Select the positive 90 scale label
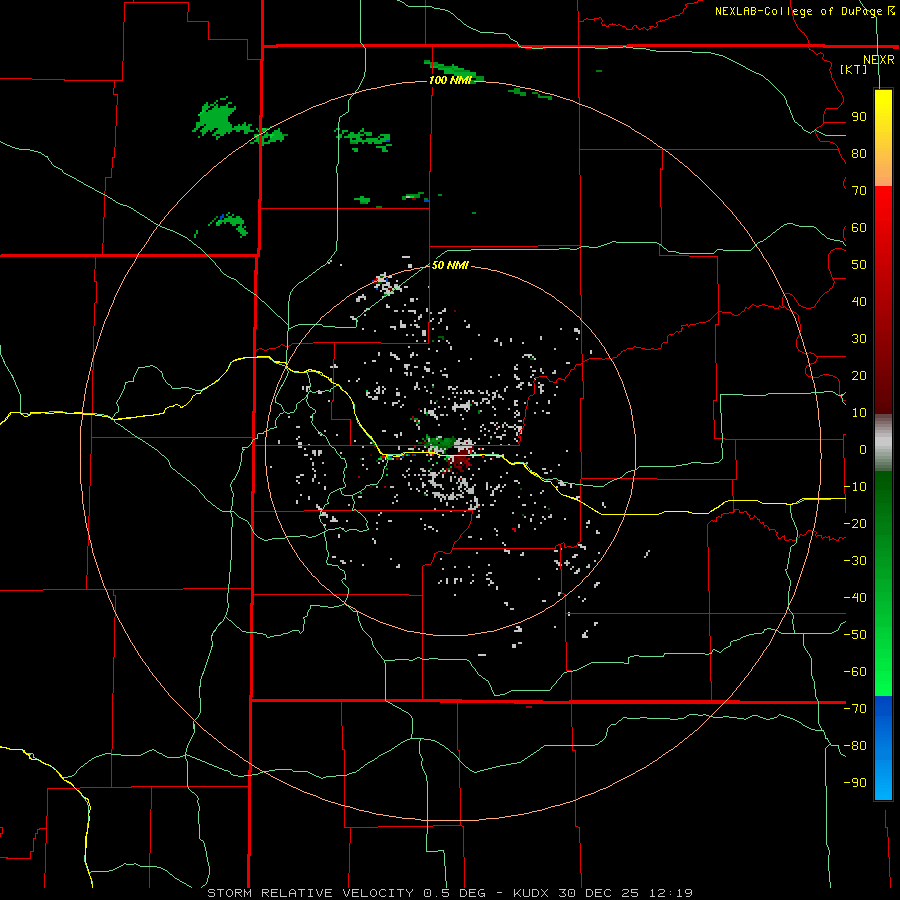The height and width of the screenshot is (900, 900). coord(859,117)
